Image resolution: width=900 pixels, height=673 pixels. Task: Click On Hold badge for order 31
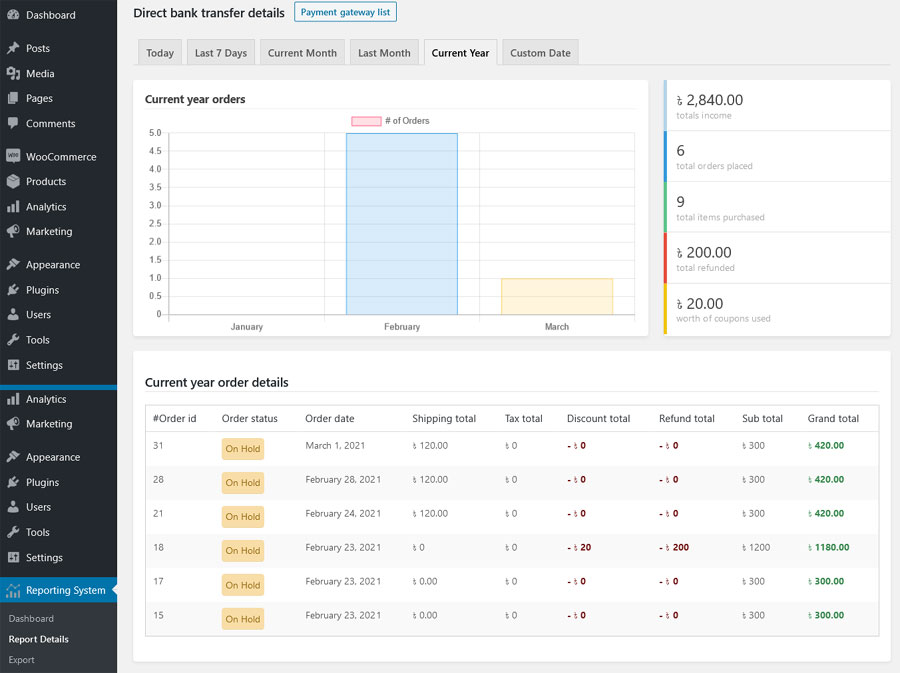pos(243,449)
